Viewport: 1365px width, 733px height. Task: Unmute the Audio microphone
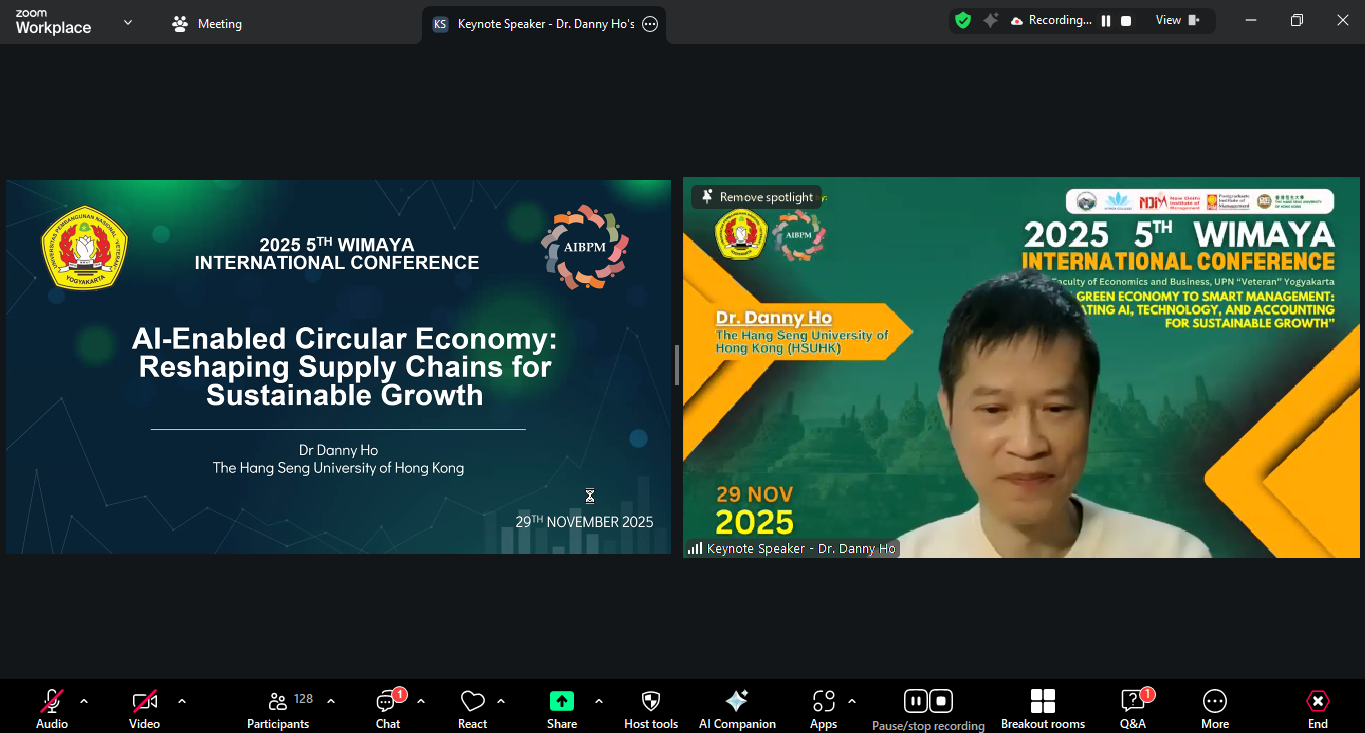52,708
